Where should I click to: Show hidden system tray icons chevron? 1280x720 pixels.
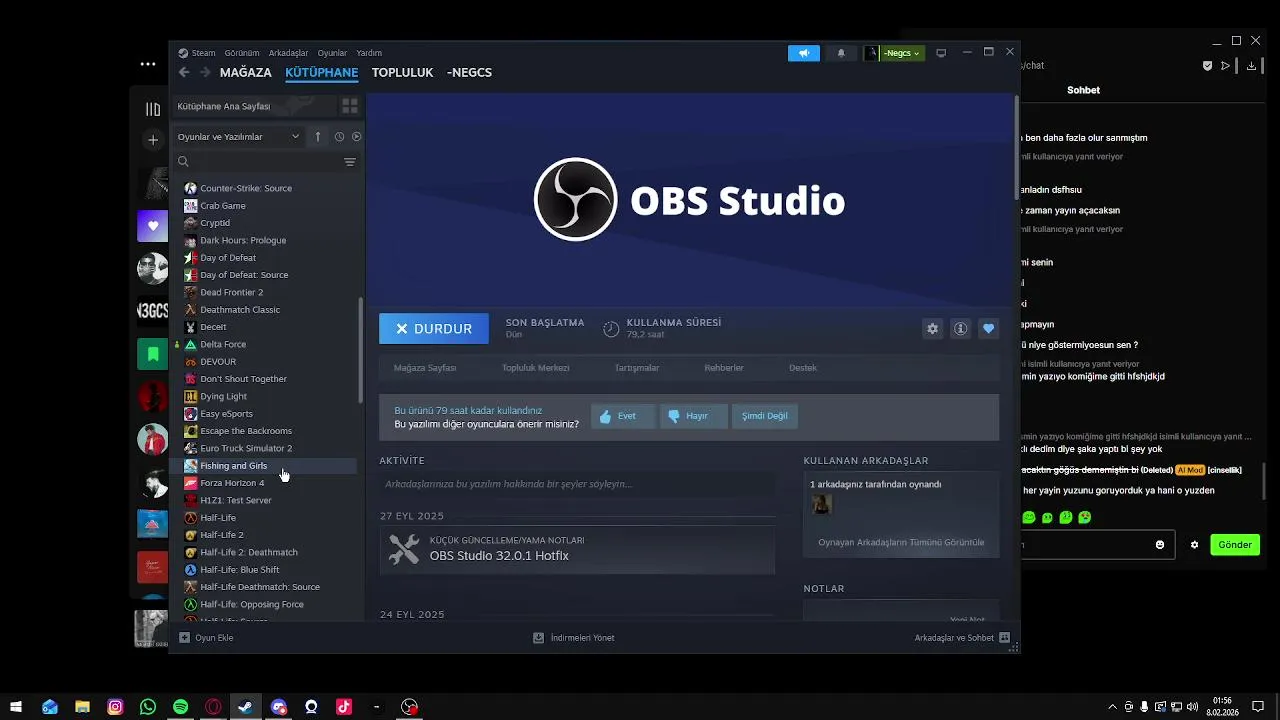(1113, 707)
